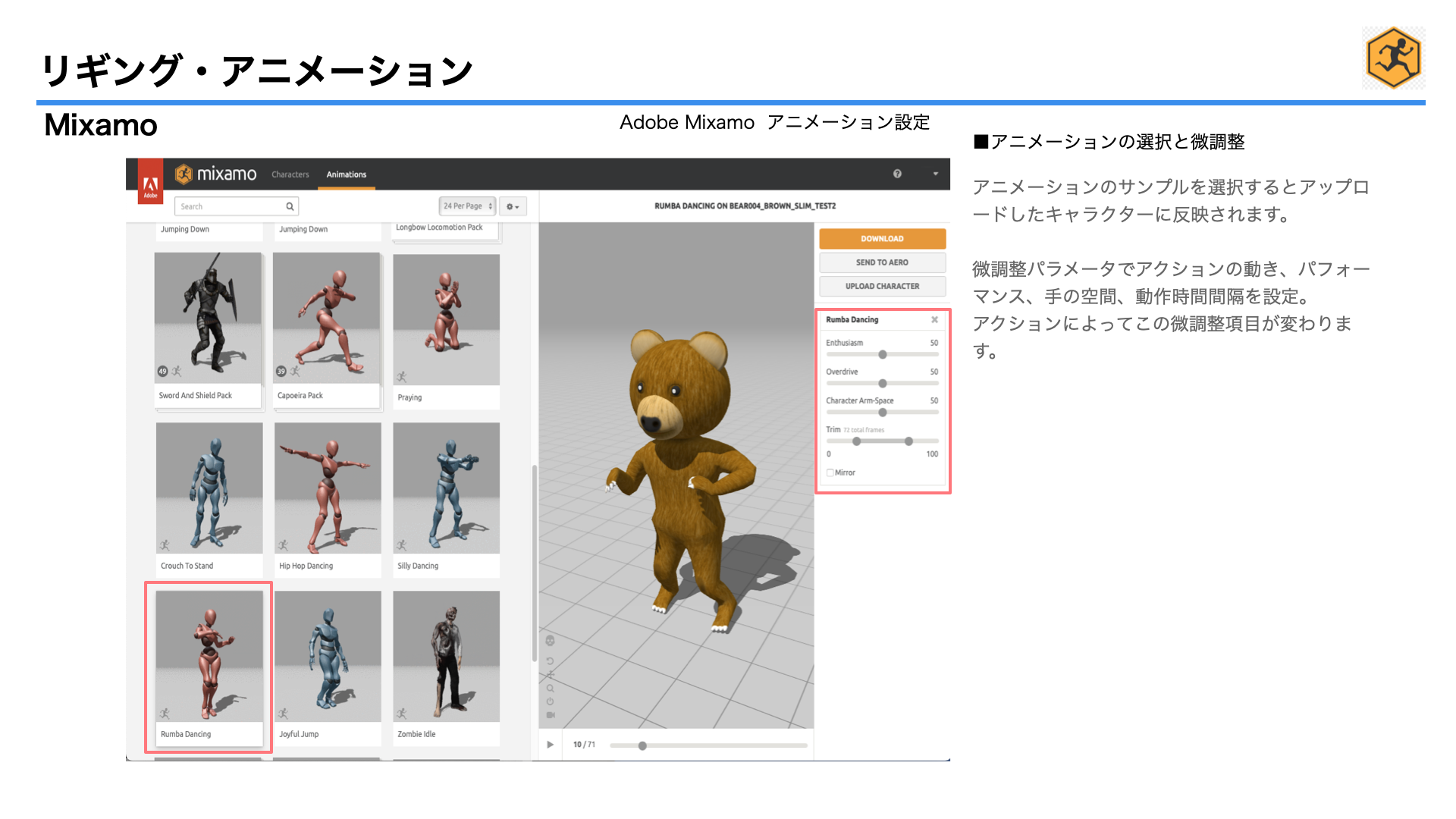Open the help question mark icon

pyautogui.click(x=897, y=174)
